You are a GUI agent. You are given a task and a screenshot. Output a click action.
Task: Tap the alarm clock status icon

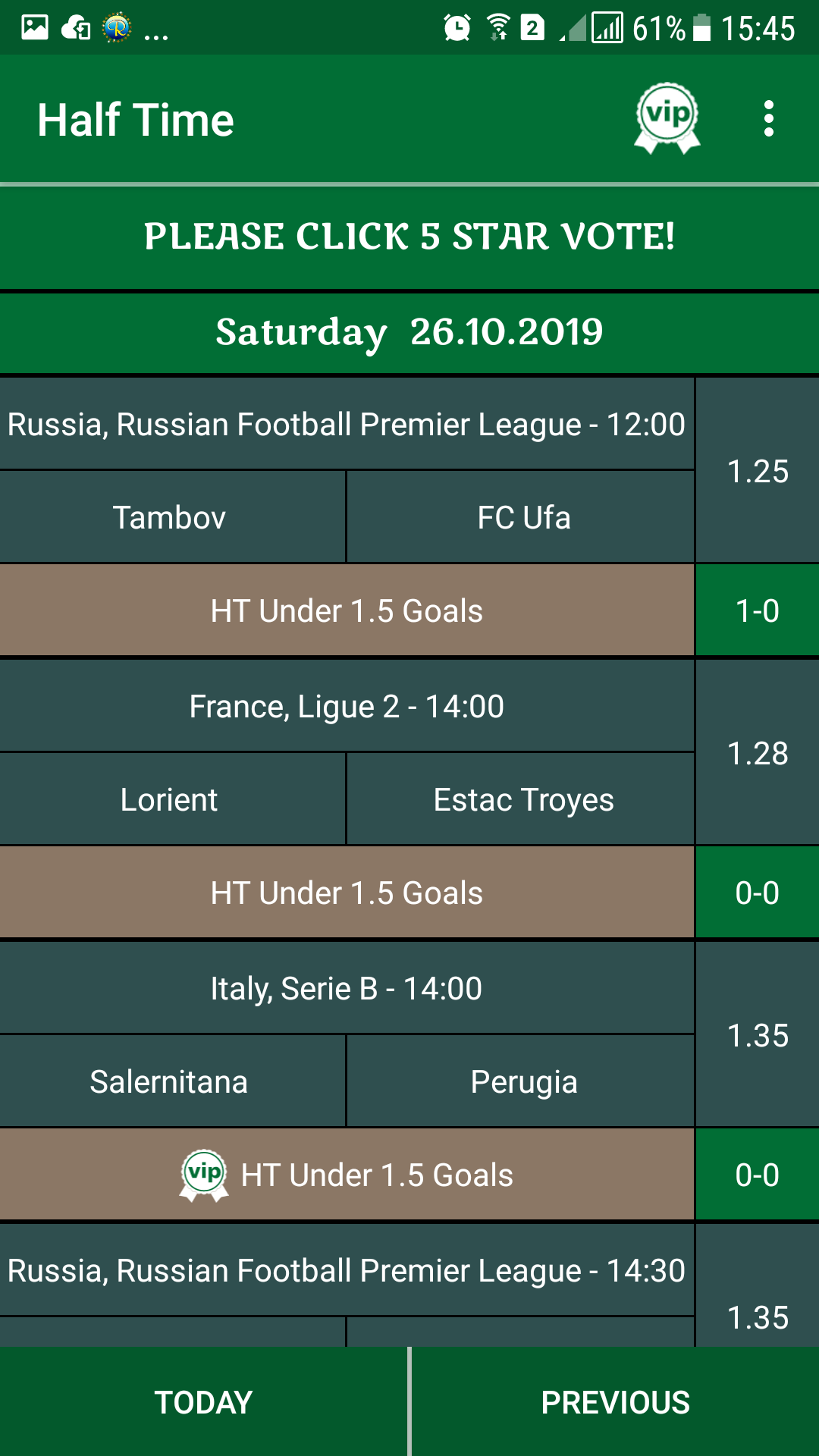(x=457, y=28)
